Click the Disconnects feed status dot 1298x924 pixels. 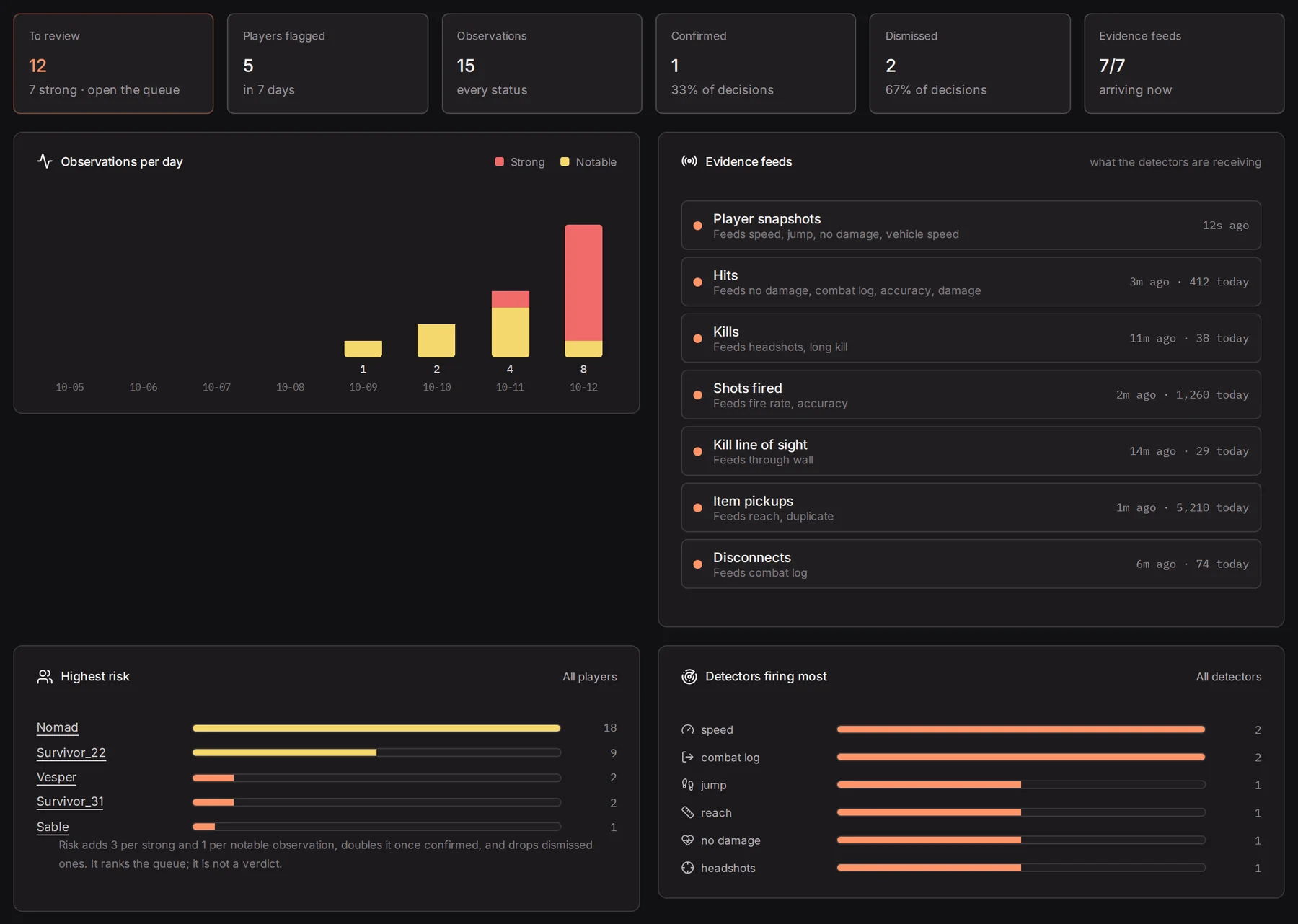coord(697,564)
